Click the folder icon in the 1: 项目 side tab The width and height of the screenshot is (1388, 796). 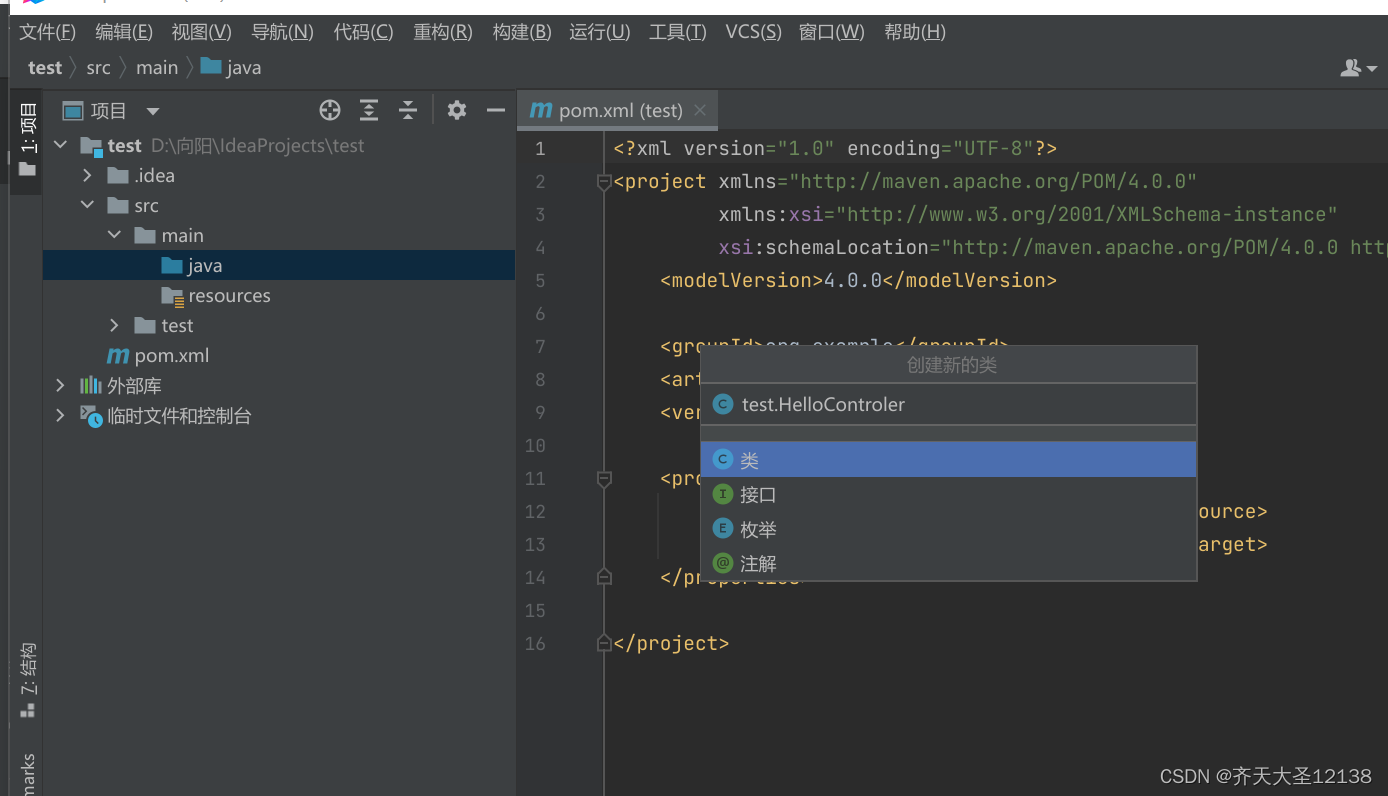pyautogui.click(x=27, y=169)
